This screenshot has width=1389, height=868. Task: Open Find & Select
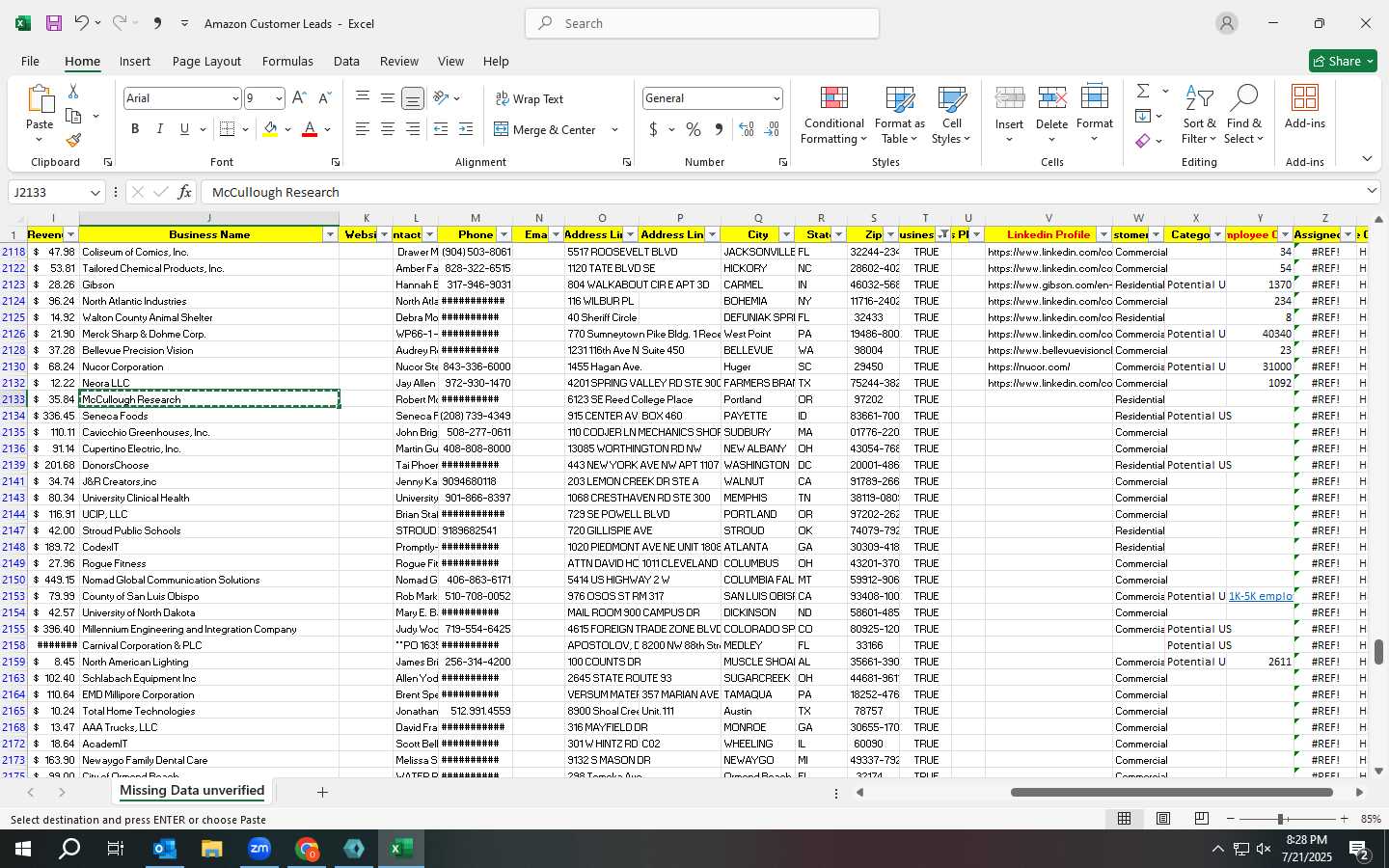pyautogui.click(x=1244, y=116)
